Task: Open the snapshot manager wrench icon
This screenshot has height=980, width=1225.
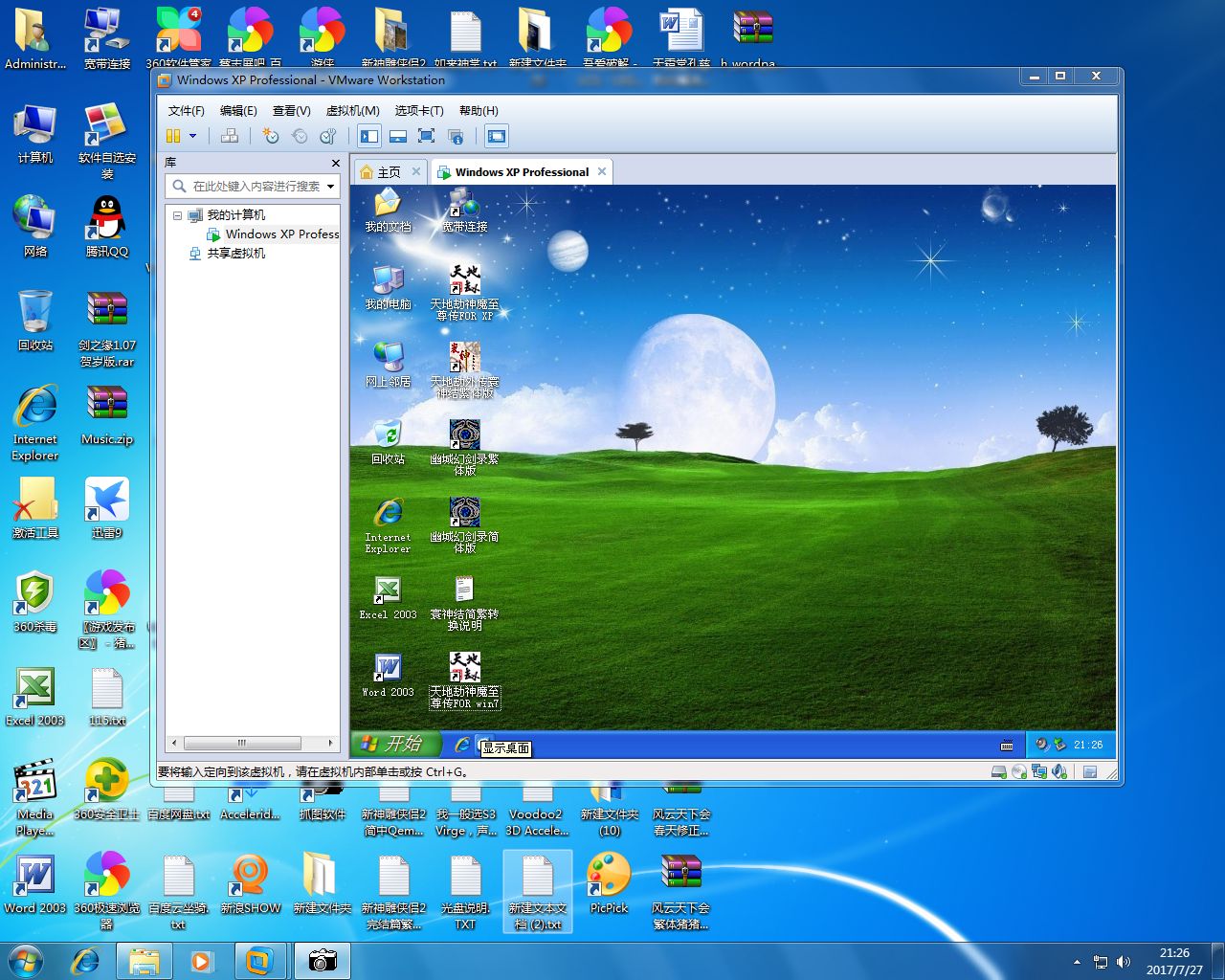Action: [x=328, y=136]
